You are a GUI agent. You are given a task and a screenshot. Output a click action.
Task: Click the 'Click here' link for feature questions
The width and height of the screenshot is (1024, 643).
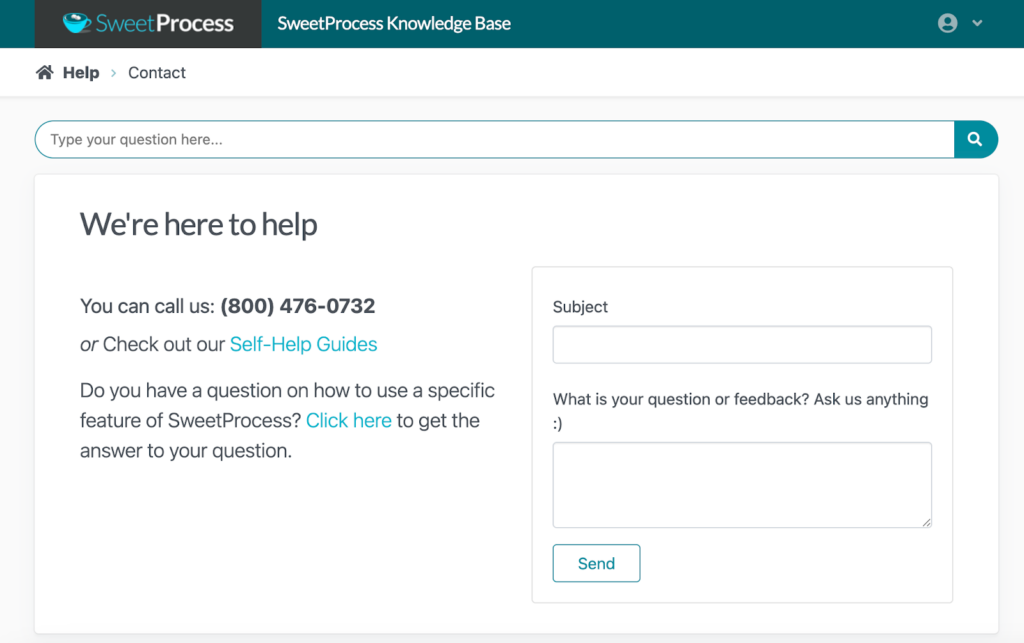point(348,420)
